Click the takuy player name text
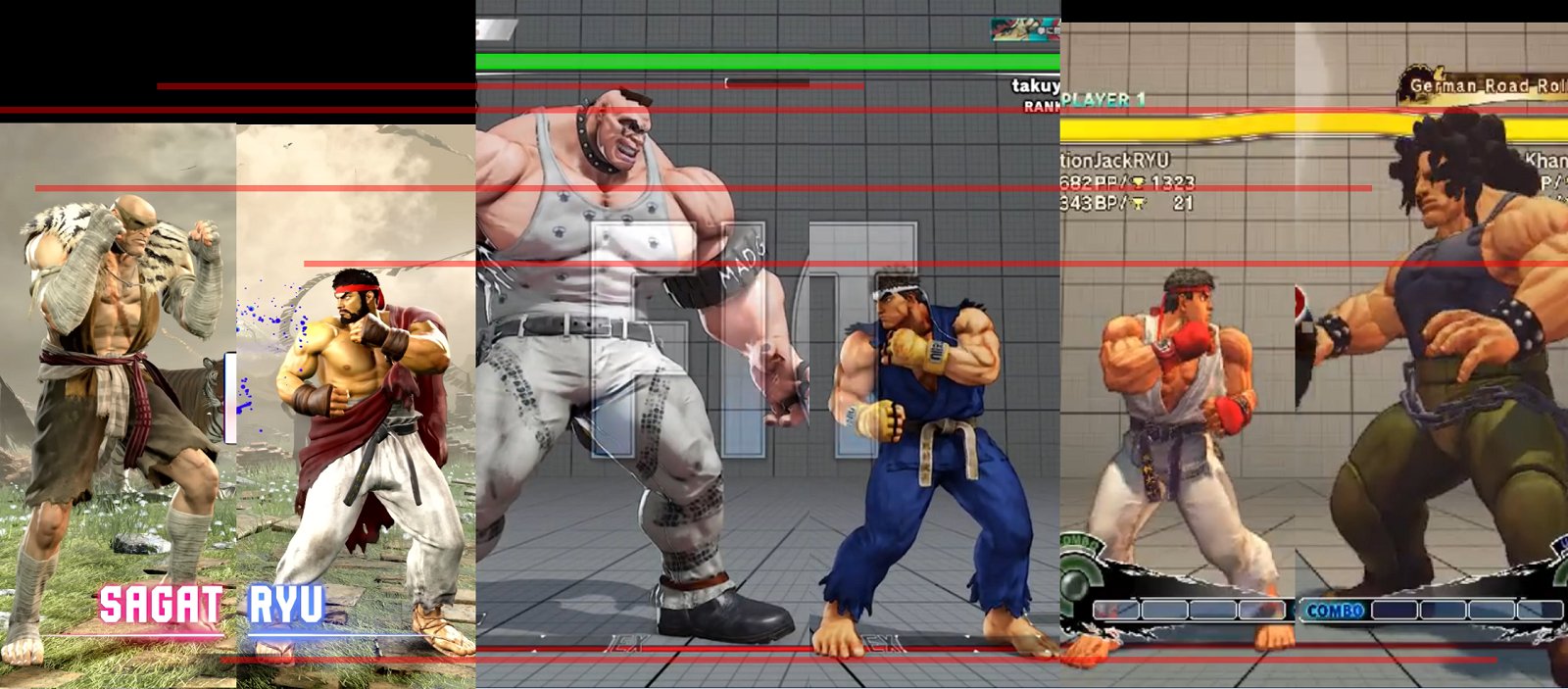The height and width of the screenshot is (689, 1568). coord(1035,86)
